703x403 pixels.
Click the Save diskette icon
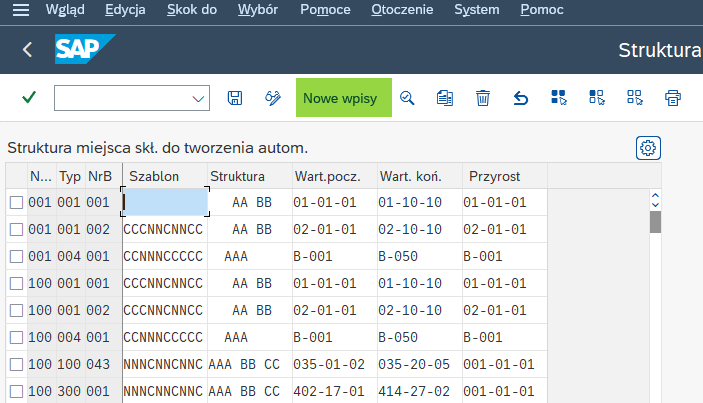[235, 98]
